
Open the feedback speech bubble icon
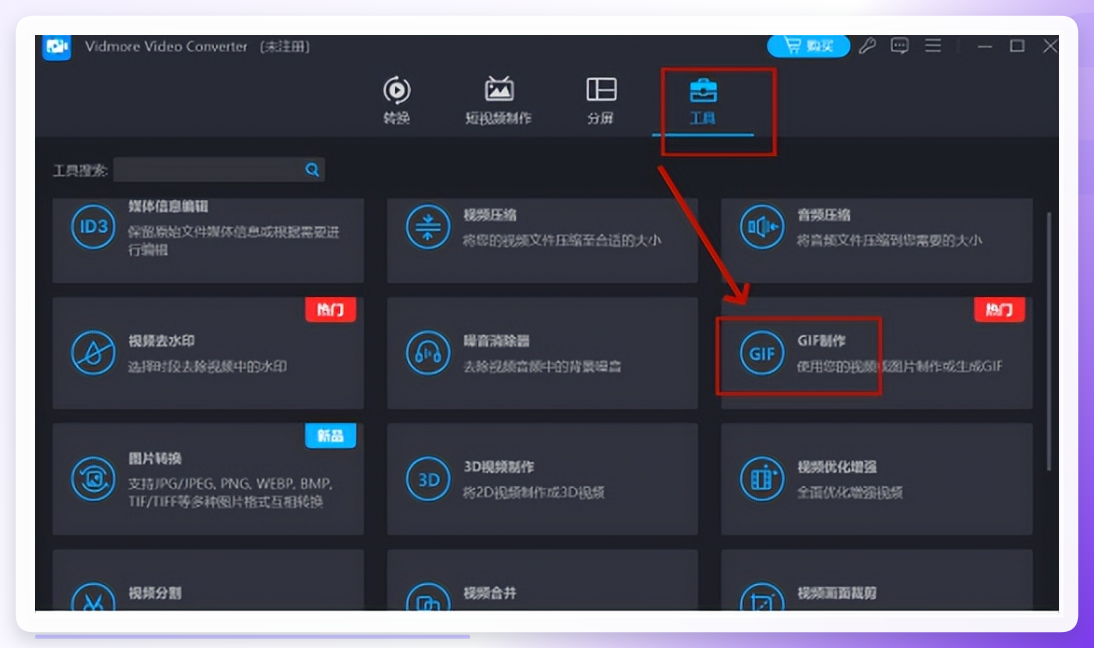(899, 46)
